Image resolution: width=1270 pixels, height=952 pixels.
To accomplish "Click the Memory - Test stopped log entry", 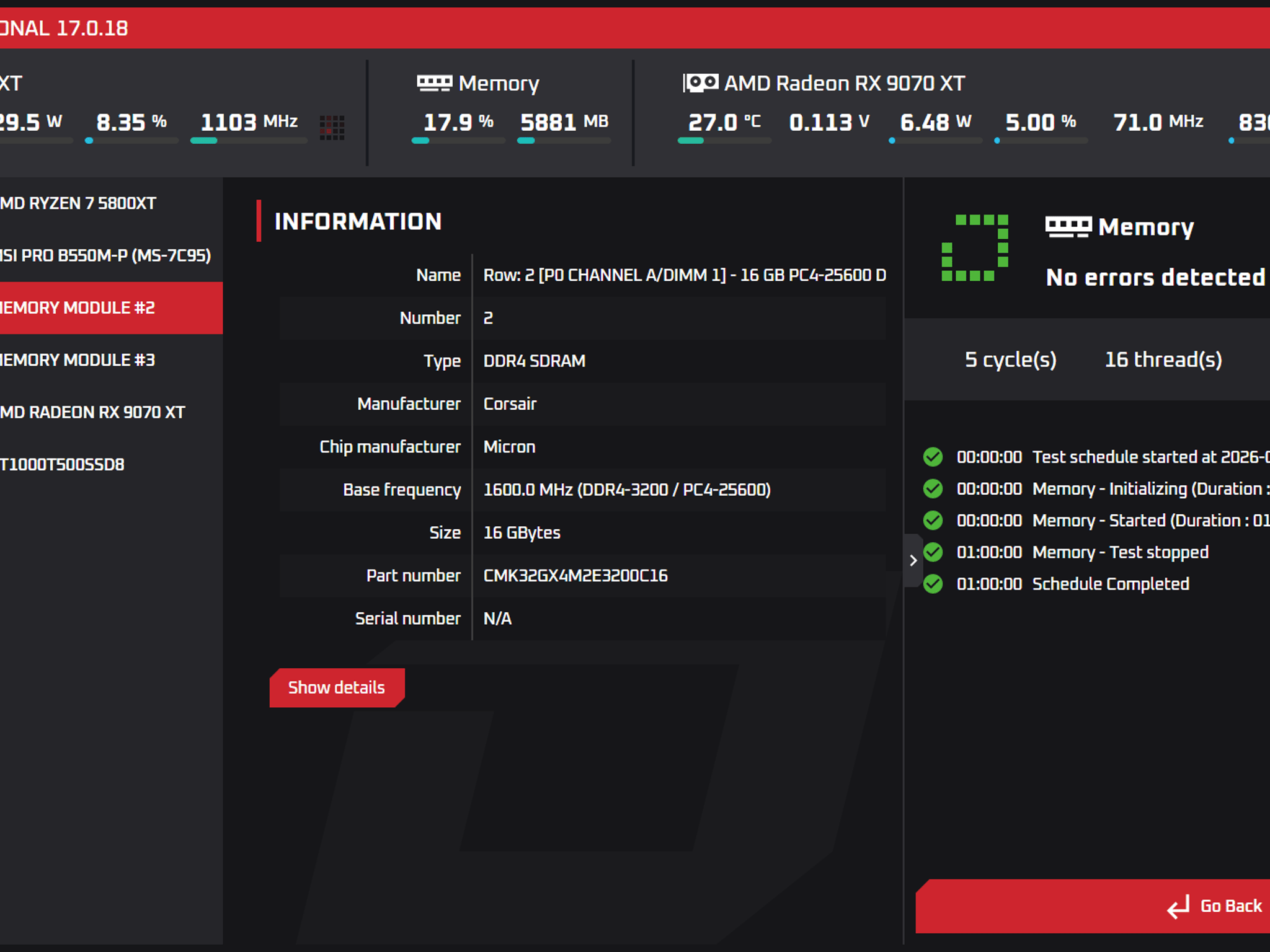I will 1120,552.
